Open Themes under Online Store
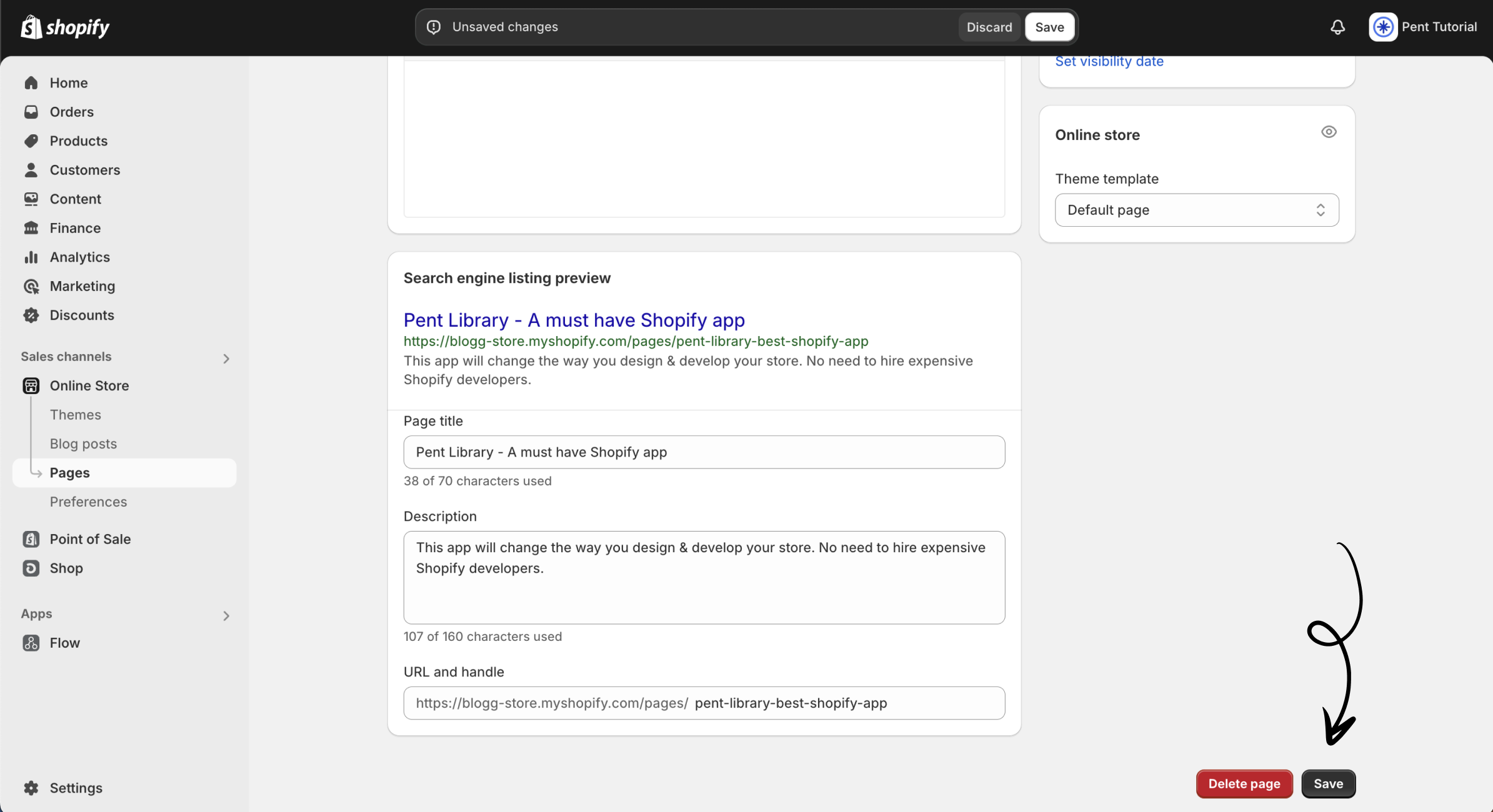Viewport: 1493px width, 812px height. (x=75, y=415)
